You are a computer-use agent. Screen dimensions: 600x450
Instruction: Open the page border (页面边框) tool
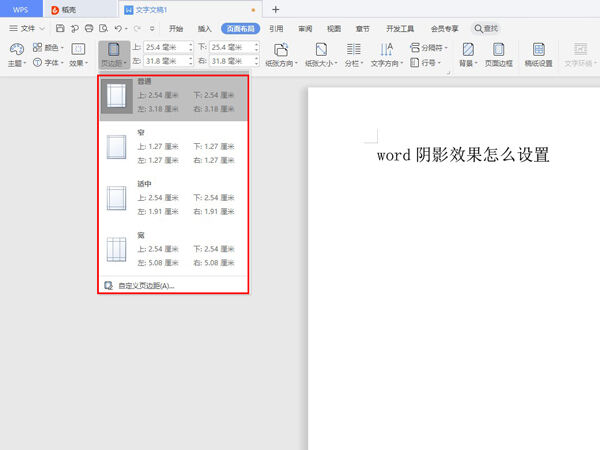pyautogui.click(x=497, y=49)
